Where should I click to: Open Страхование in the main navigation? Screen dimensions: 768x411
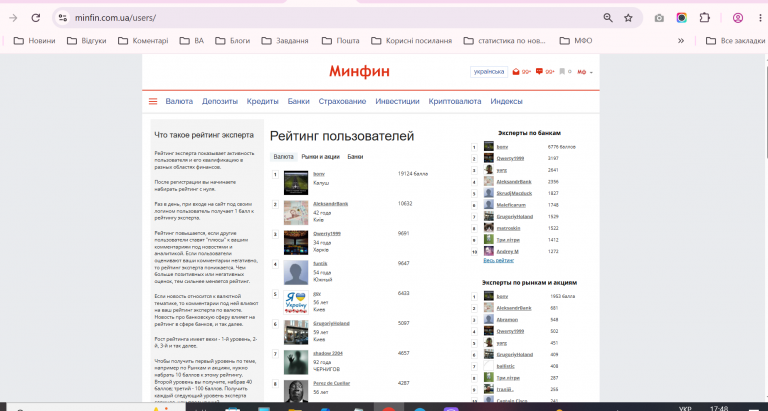pyautogui.click(x=342, y=101)
